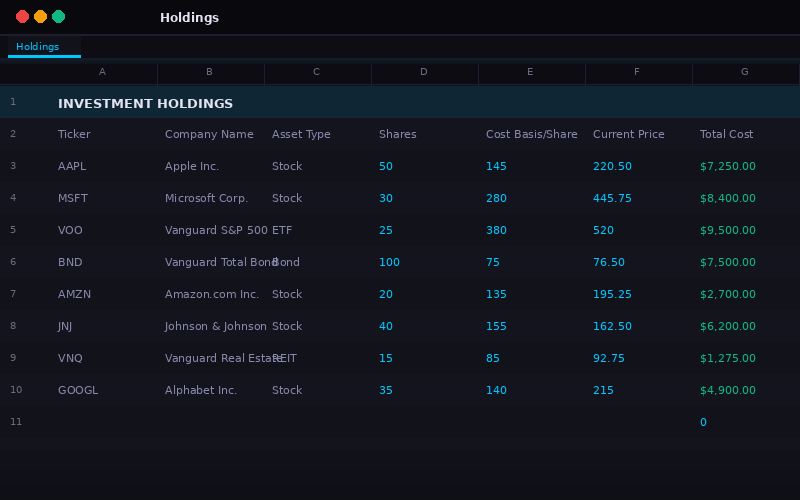Click the INVESTMENT HOLDINGS title cell
Viewport: 800px width, 500px height.
tap(145, 103)
